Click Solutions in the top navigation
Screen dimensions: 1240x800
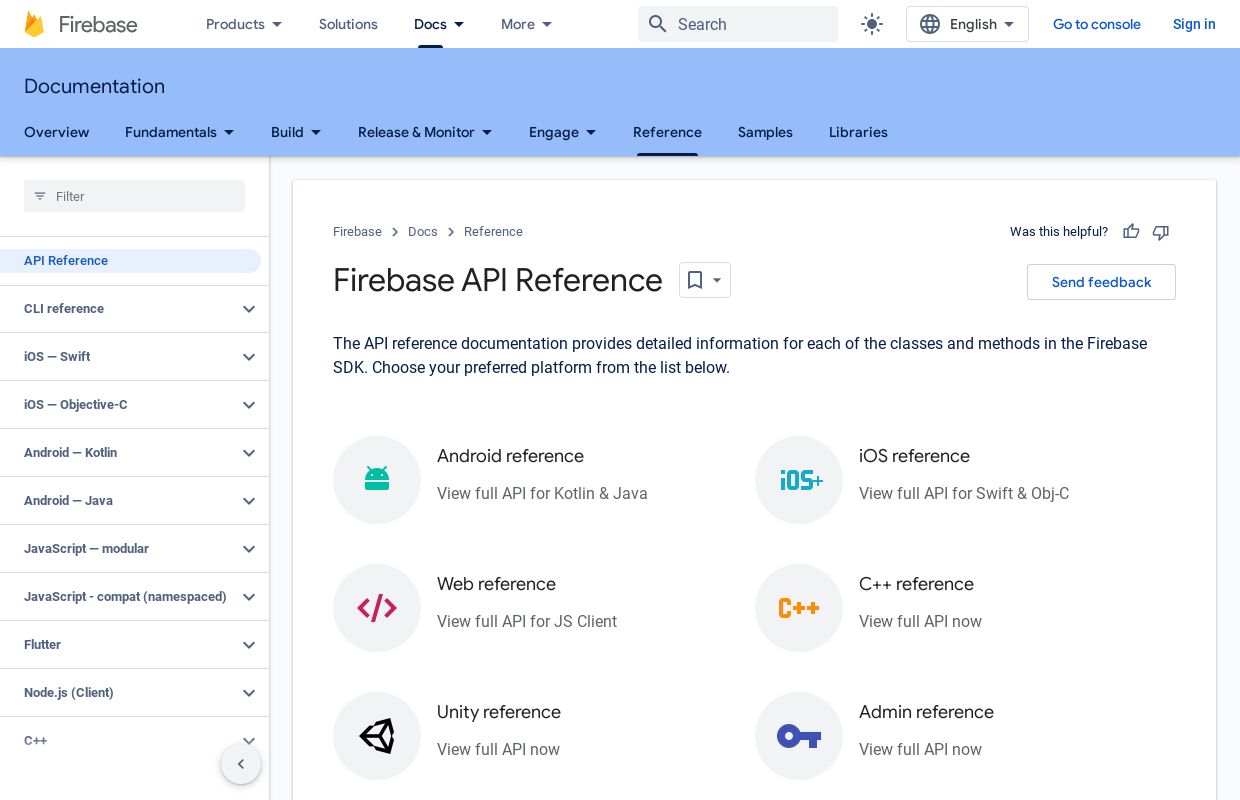348,24
